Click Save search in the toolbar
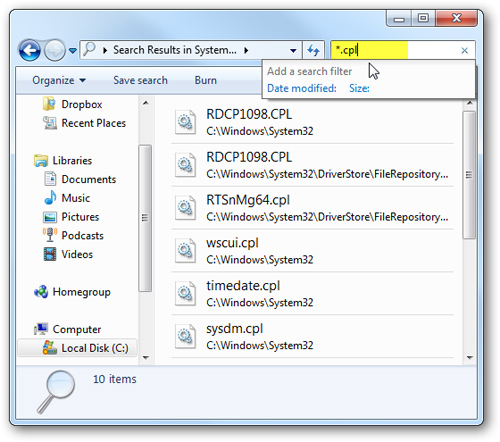The height and width of the screenshot is (442, 500). [x=140, y=80]
